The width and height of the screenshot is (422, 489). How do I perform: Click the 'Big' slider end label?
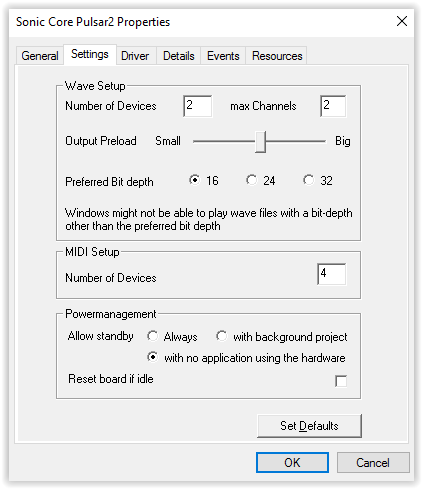coord(343,141)
